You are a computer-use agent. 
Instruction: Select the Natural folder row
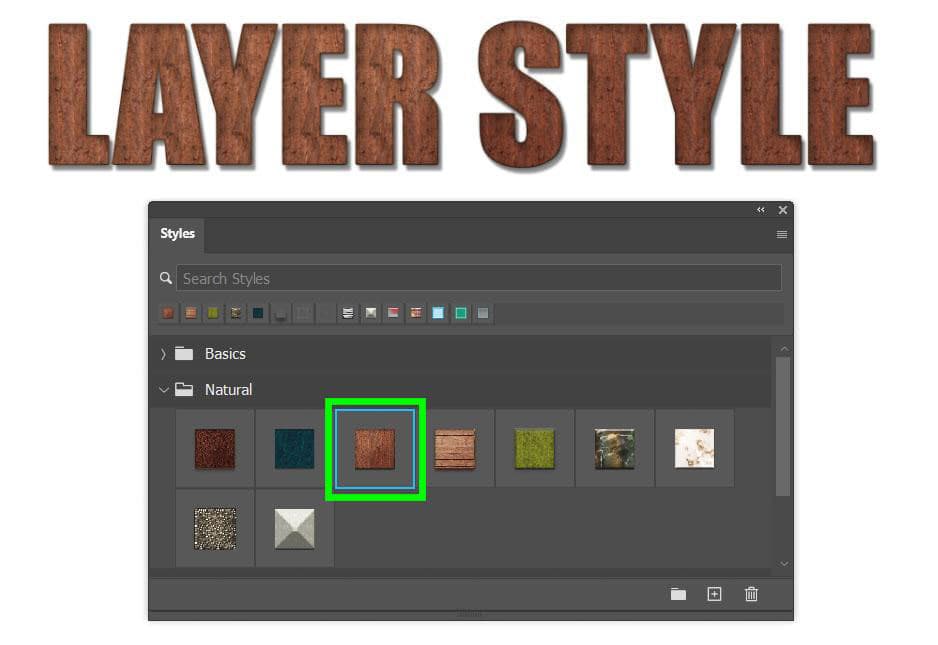coord(461,390)
